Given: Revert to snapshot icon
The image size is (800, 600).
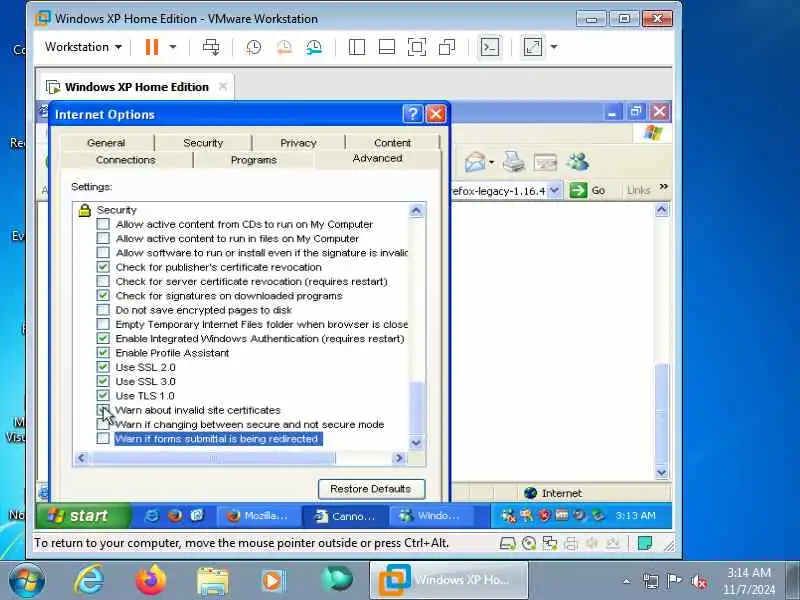Looking at the screenshot, I should point(284,47).
